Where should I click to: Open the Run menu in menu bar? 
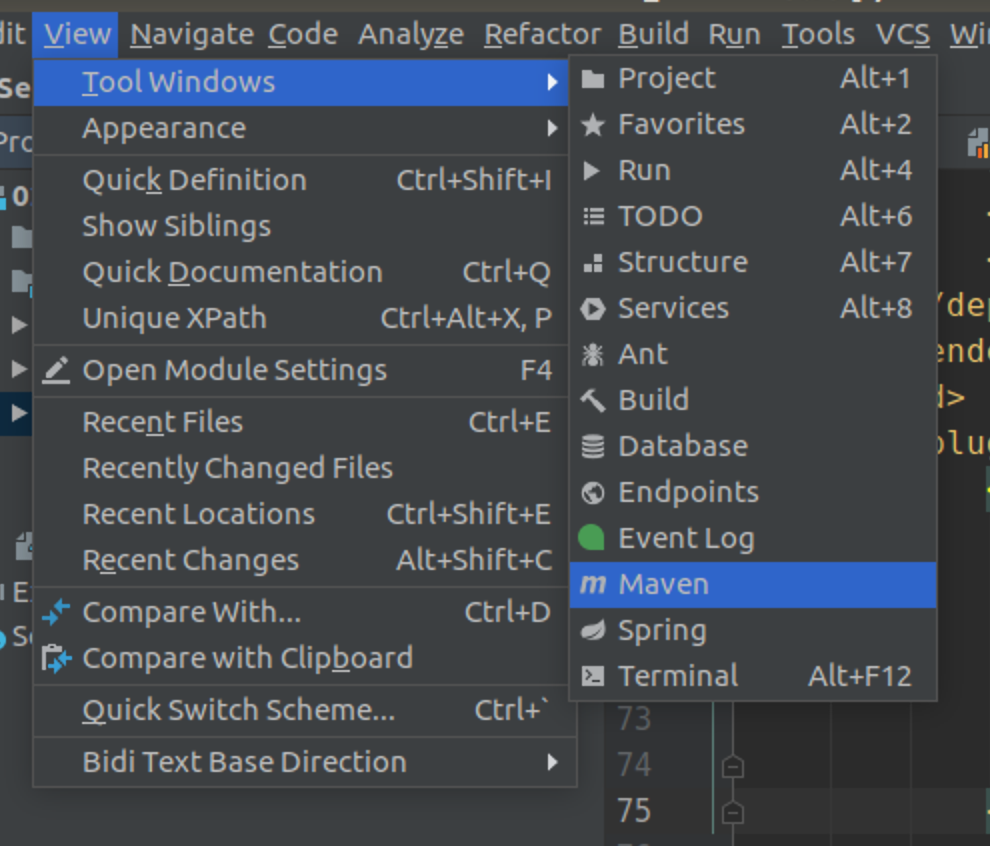(735, 34)
